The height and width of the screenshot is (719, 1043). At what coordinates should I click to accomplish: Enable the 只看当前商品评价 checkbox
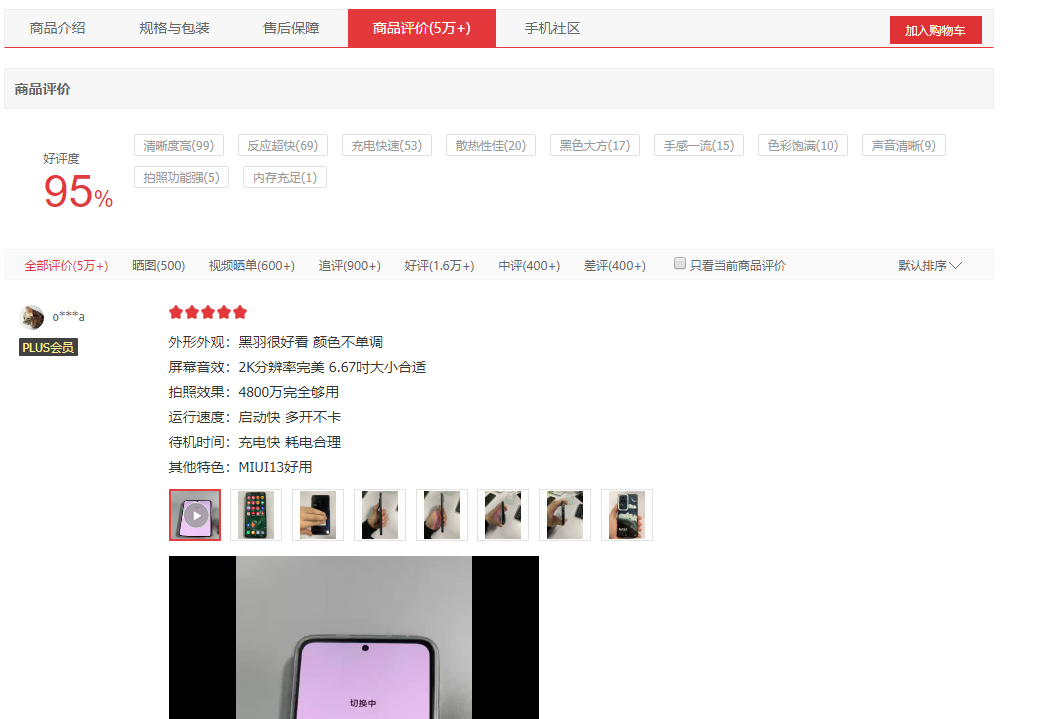679,263
